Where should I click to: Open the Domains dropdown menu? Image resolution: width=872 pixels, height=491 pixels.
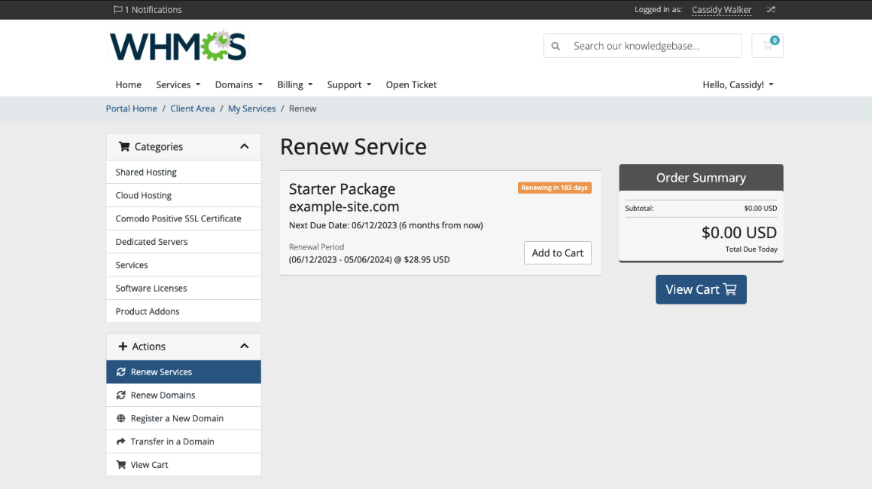click(239, 85)
